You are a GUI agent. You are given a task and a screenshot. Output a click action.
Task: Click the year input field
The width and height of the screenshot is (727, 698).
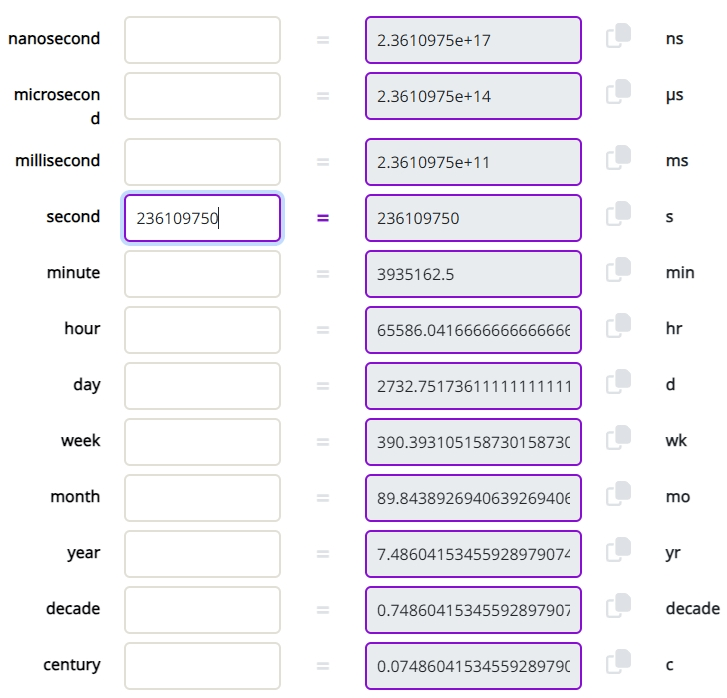click(x=202, y=554)
